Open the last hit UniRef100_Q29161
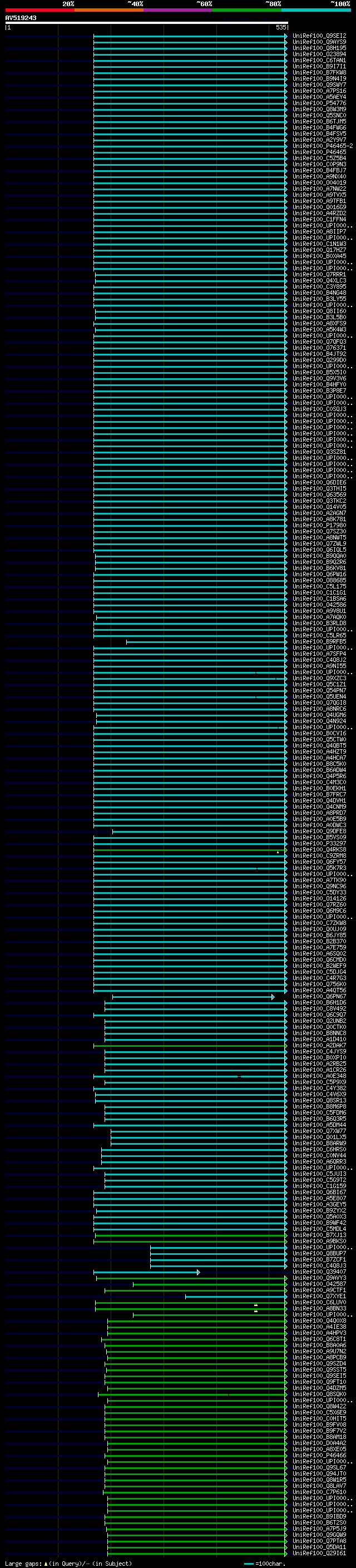This screenshot has width=356, height=1568. click(x=319, y=1553)
